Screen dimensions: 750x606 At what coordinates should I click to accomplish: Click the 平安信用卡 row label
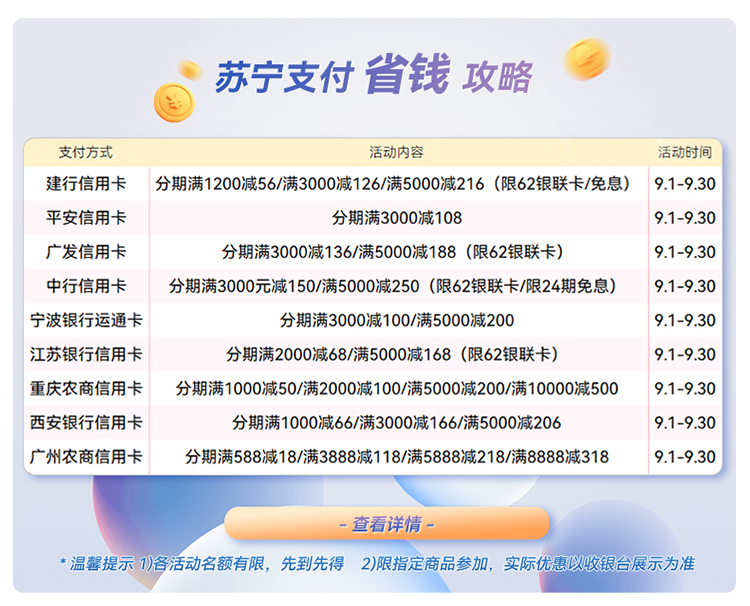tap(86, 218)
